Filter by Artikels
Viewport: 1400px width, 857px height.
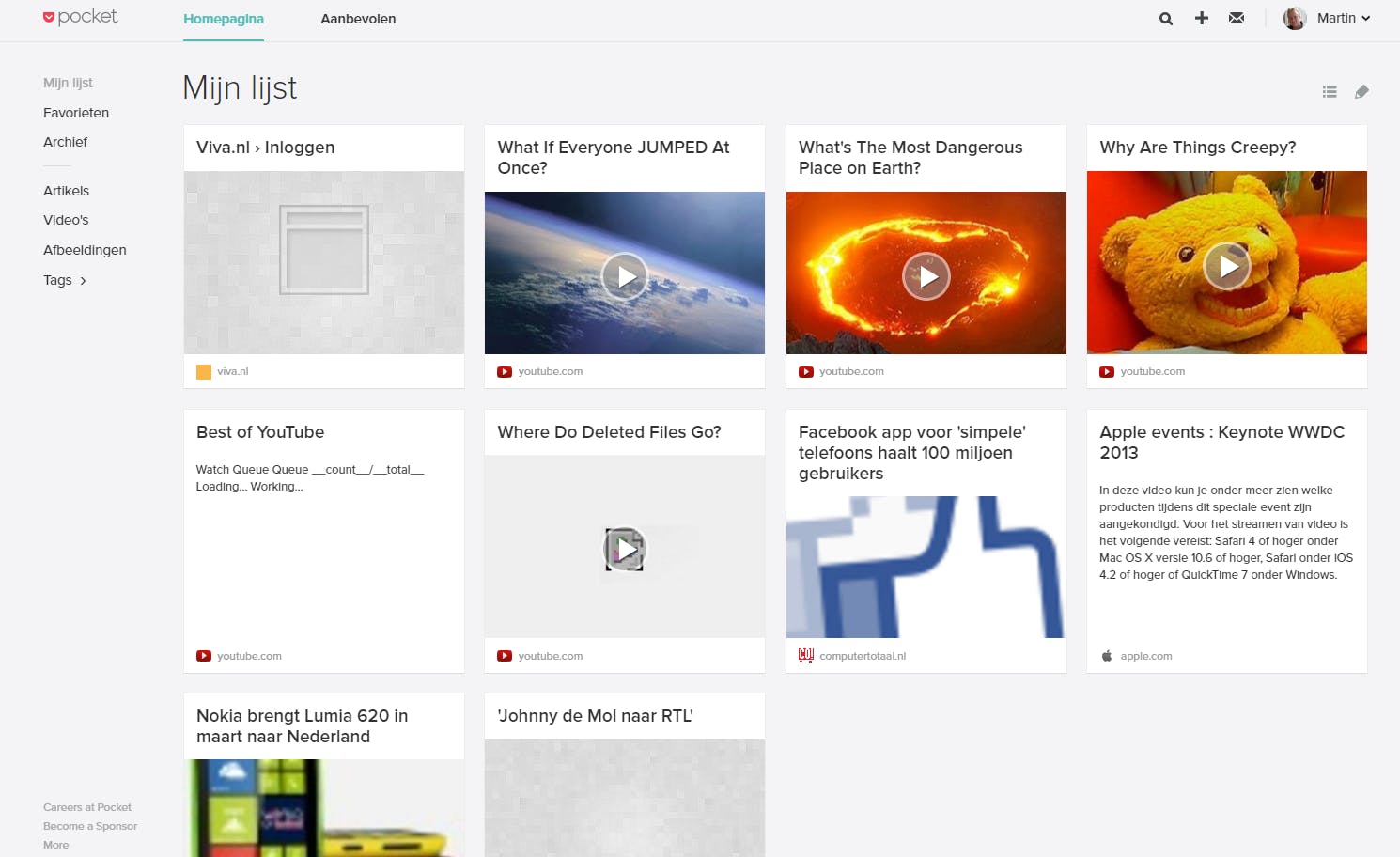point(66,191)
